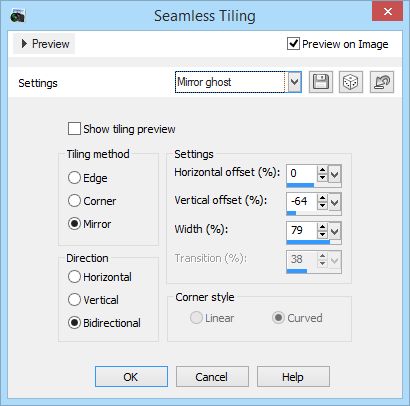Uncheck Preview on Image

[293, 44]
